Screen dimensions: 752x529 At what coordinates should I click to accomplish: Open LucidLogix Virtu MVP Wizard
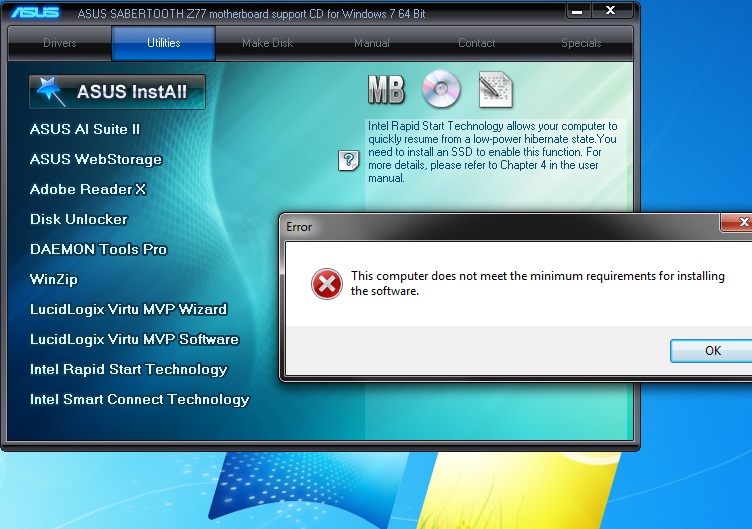129,309
